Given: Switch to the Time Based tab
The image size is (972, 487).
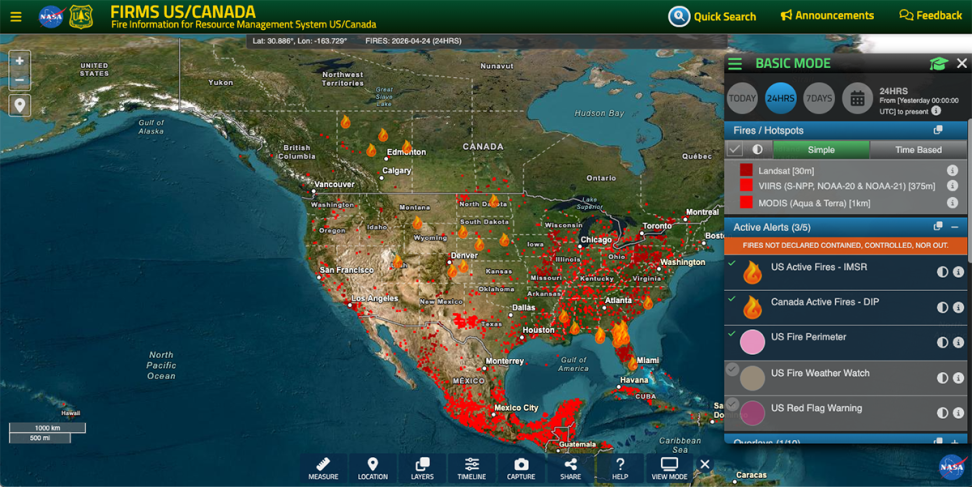Looking at the screenshot, I should (x=918, y=149).
